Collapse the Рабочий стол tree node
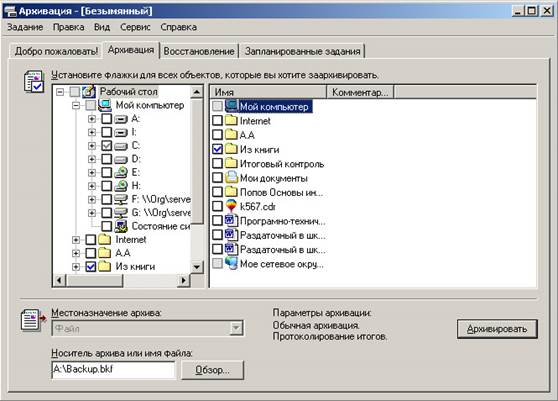 (x=60, y=92)
